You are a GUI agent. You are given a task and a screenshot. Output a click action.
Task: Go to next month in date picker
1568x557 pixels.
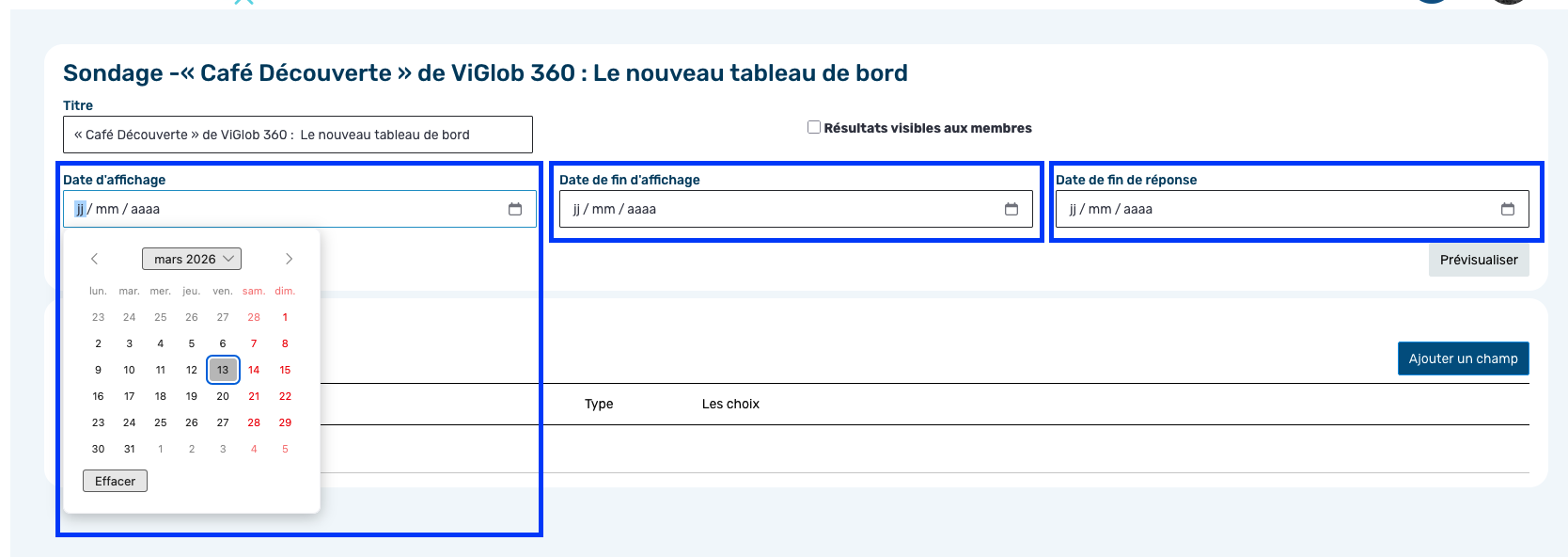289,259
